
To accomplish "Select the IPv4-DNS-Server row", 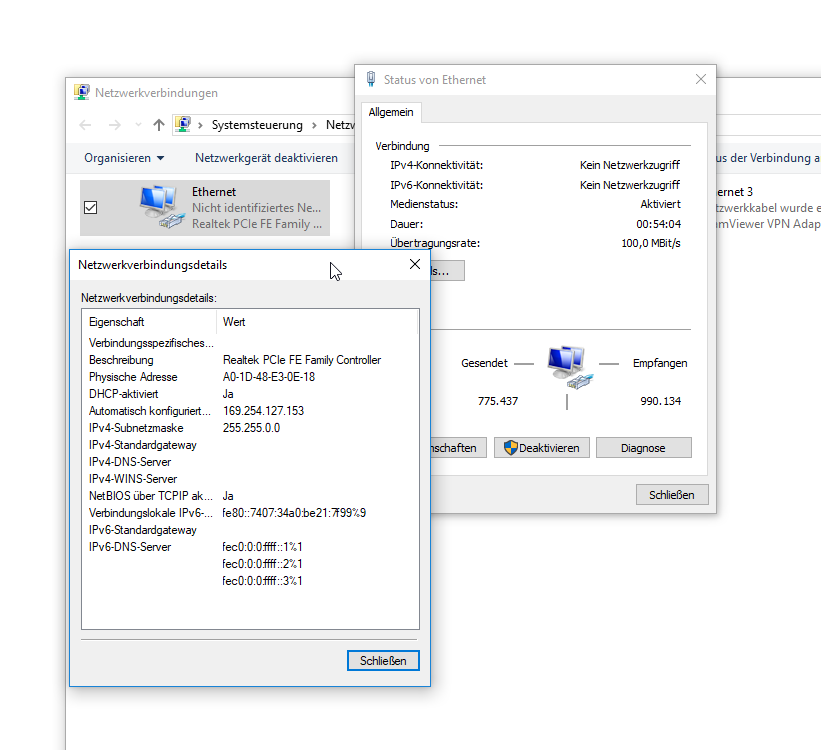I will (x=250, y=462).
